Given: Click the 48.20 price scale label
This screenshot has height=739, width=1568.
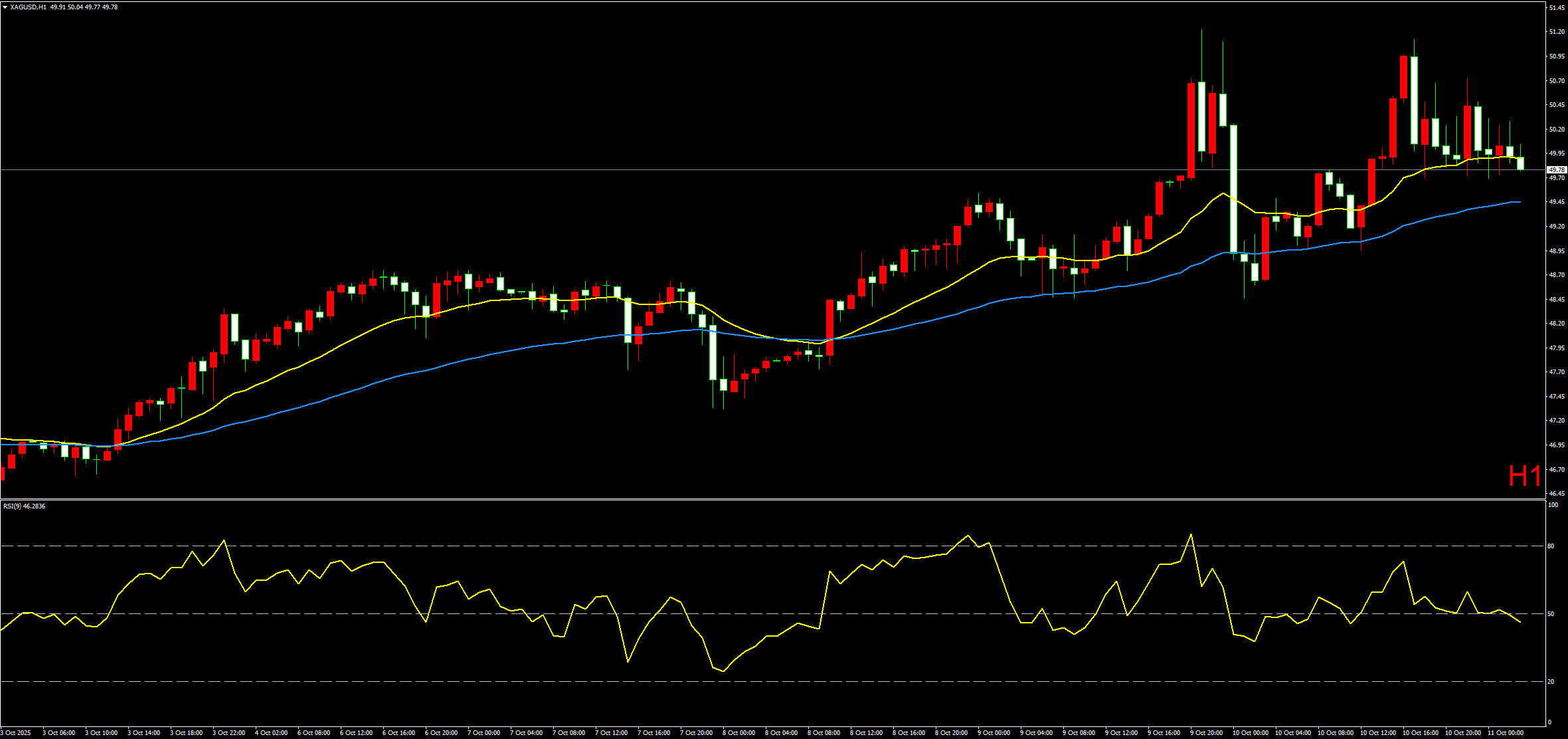Looking at the screenshot, I should (x=1556, y=324).
